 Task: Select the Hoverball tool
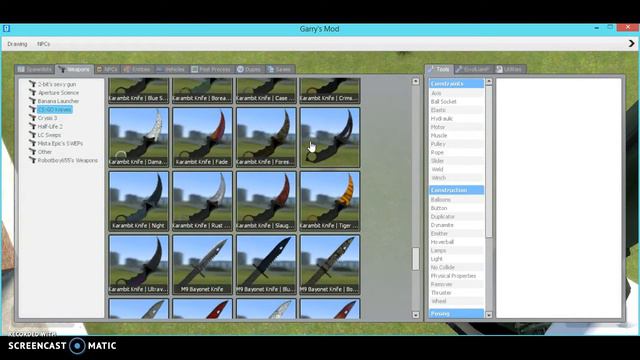click(x=456, y=242)
